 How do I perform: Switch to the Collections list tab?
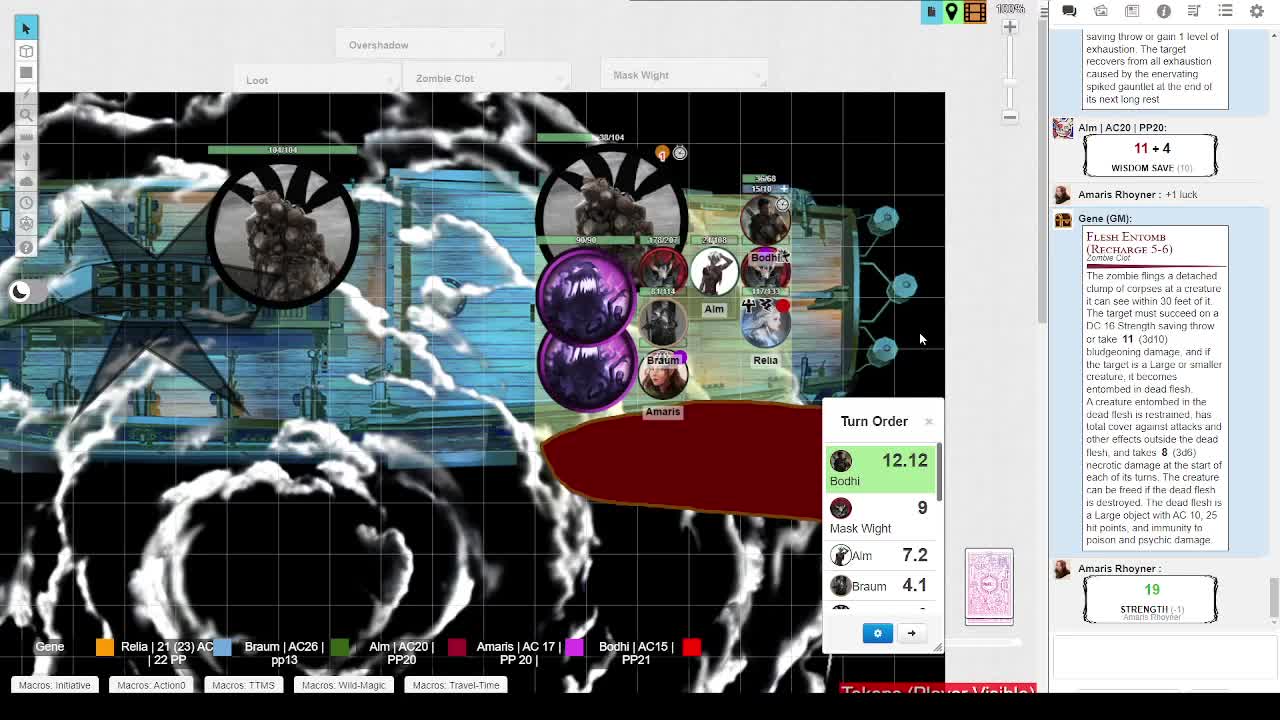(x=1225, y=11)
